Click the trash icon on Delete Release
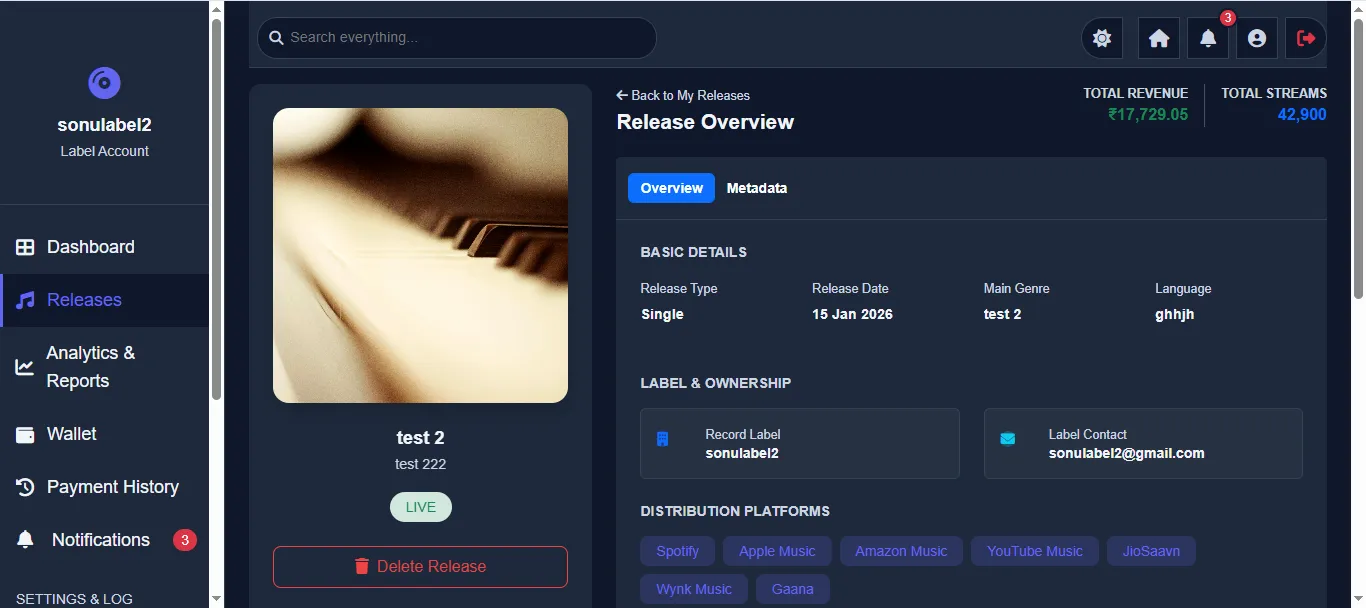Screen dimensions: 1366x608 click(362, 566)
